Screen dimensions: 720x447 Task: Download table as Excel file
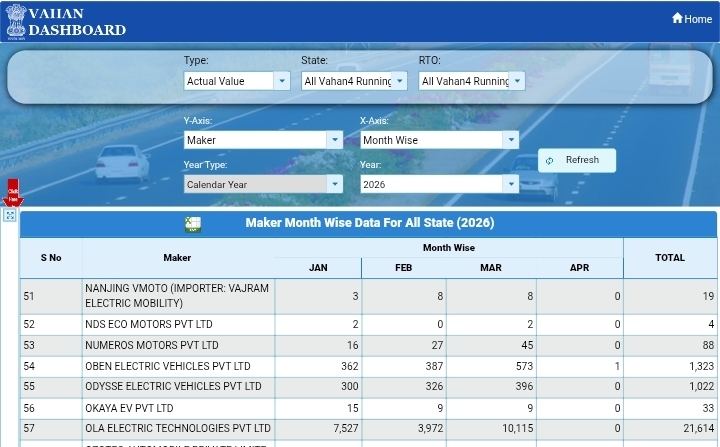193,224
